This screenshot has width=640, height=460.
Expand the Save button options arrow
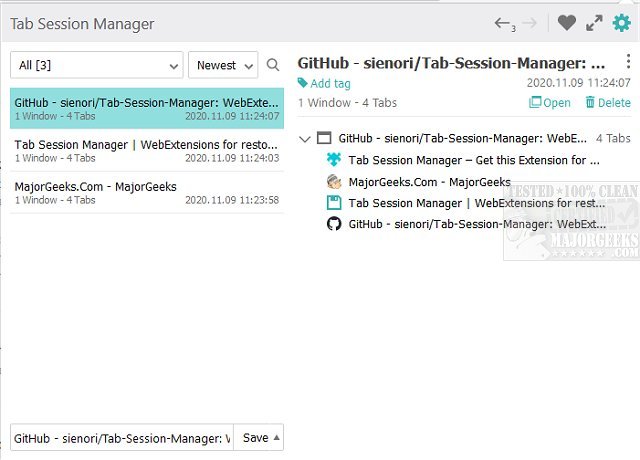click(x=276, y=438)
